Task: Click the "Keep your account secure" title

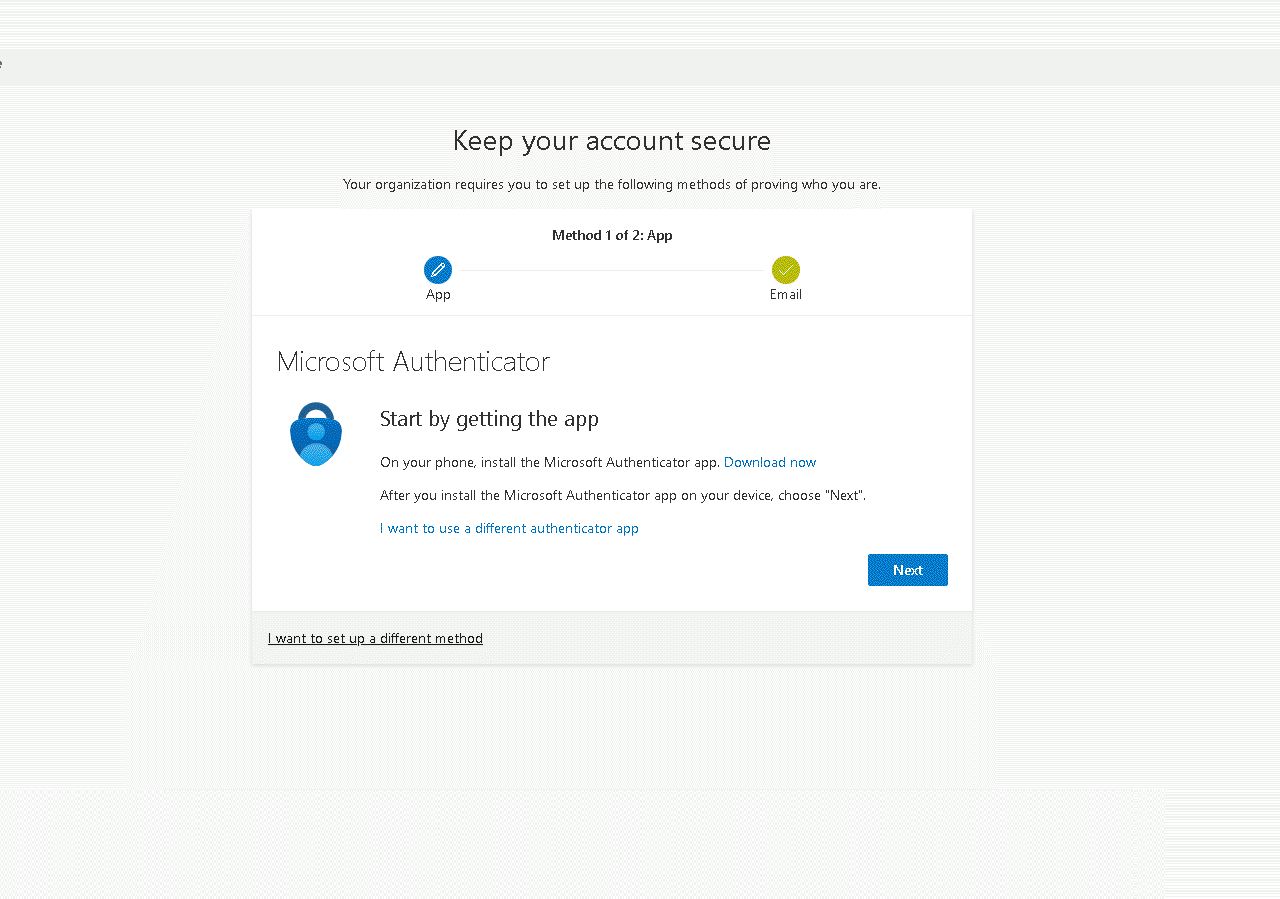Action: (x=612, y=141)
